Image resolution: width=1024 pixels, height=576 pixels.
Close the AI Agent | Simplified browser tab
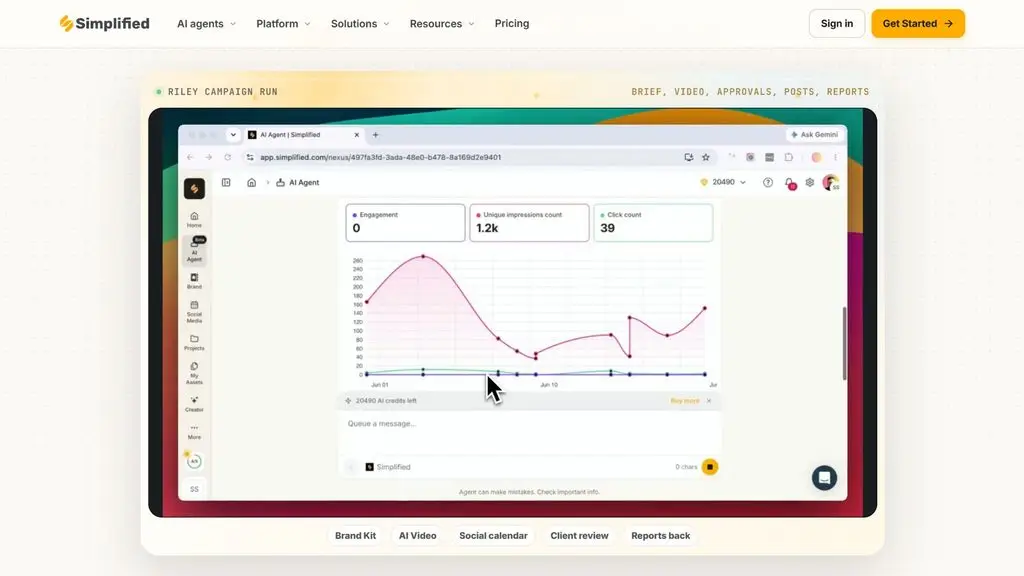[357, 135]
